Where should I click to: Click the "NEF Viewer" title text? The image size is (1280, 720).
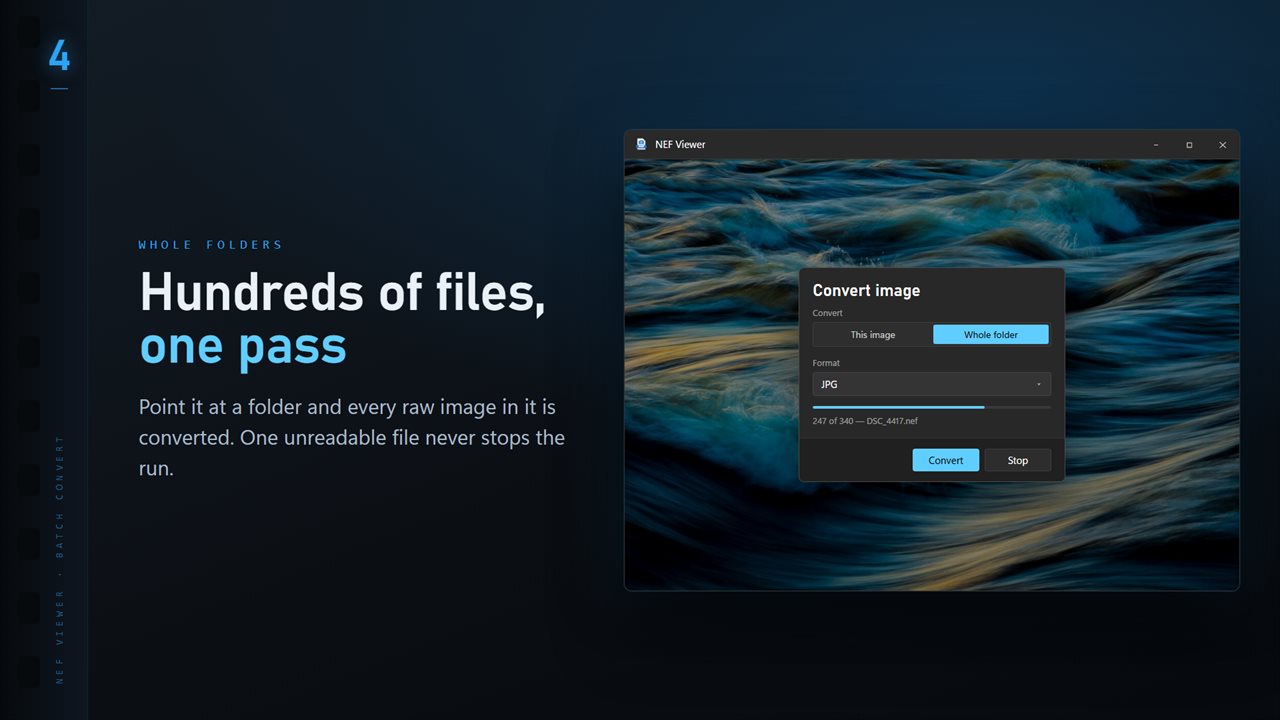tap(680, 144)
